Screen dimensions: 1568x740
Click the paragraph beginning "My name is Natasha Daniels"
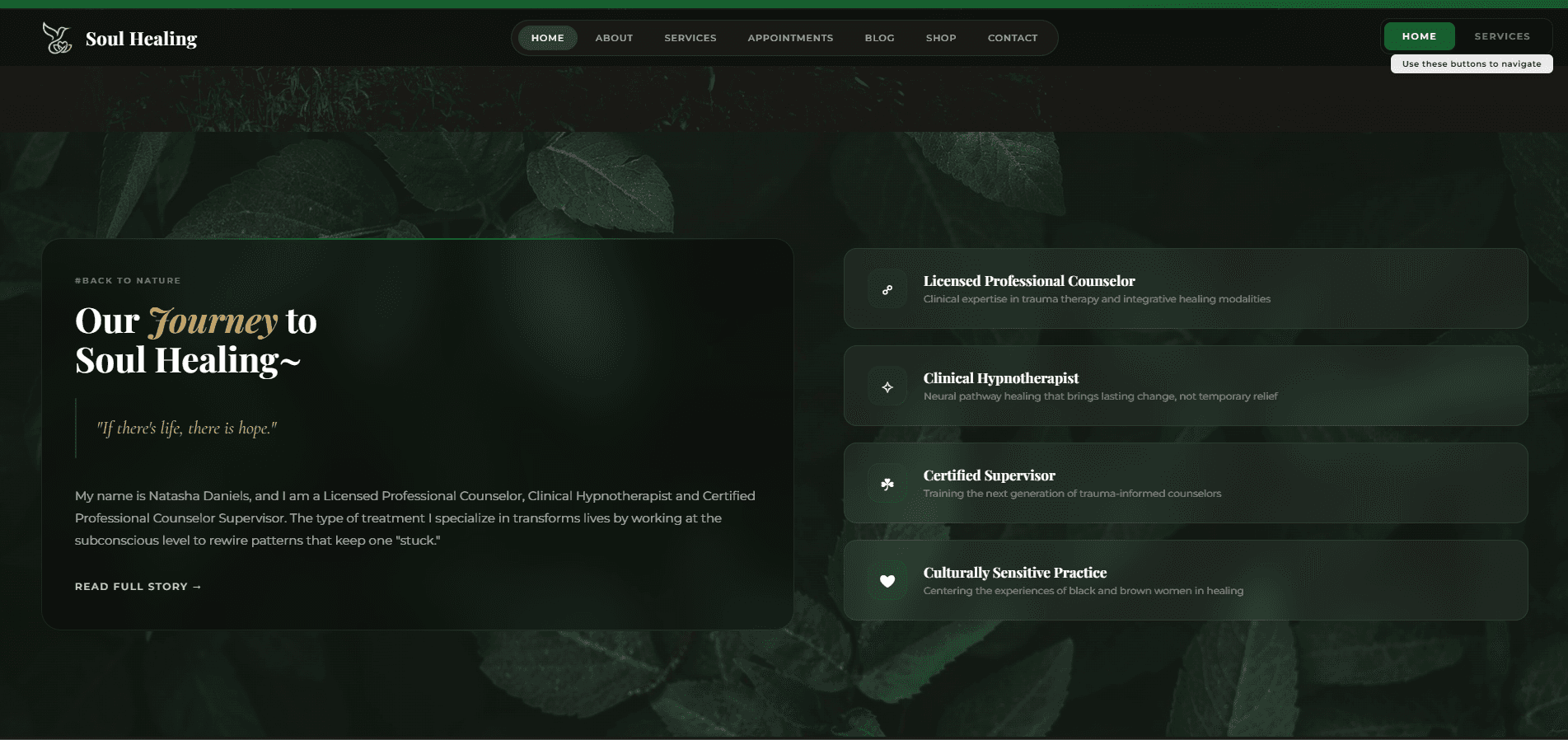(415, 518)
